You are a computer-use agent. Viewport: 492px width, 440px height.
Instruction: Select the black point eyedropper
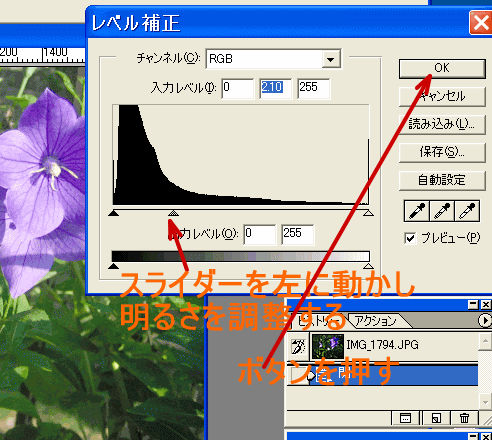tap(417, 211)
